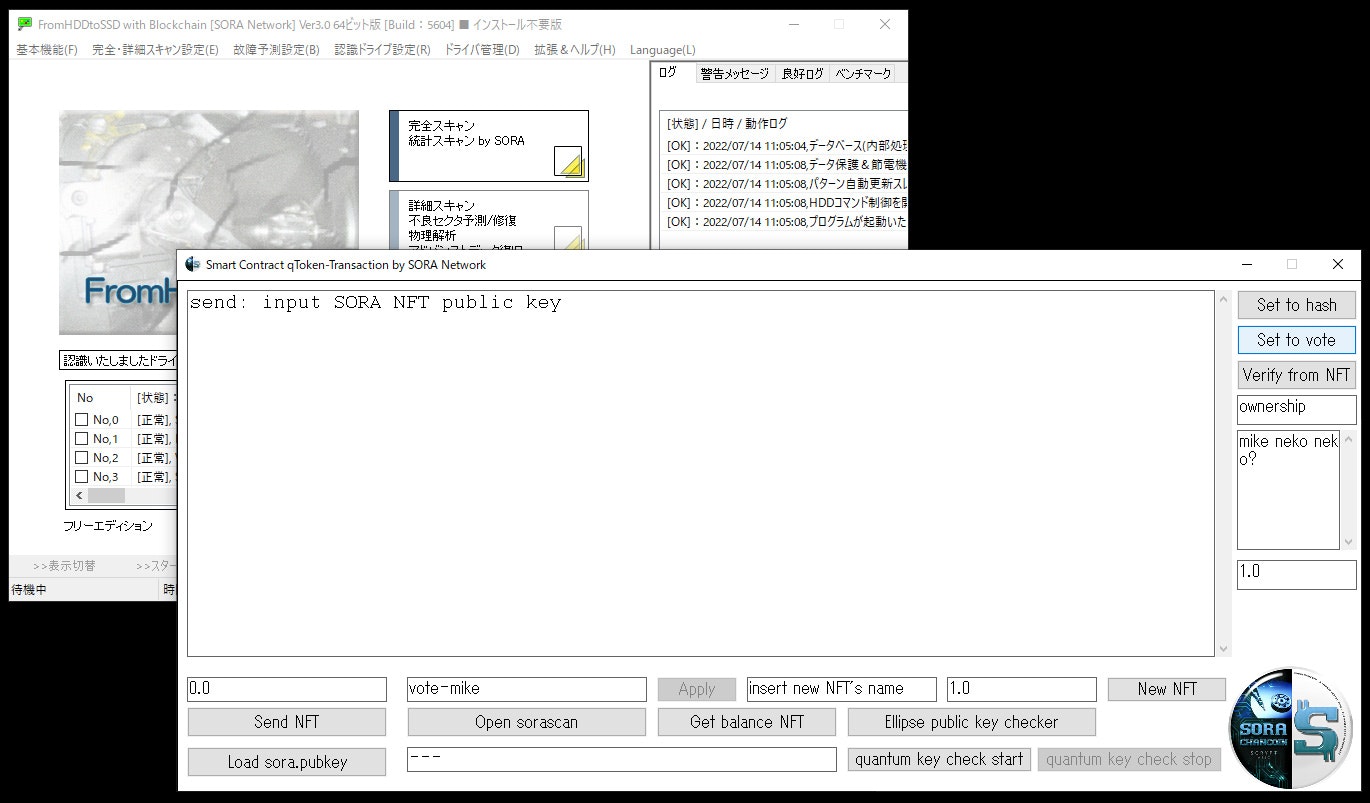1370x803 pixels.
Task: Click the insert new NFT's name field
Action: pos(841,689)
